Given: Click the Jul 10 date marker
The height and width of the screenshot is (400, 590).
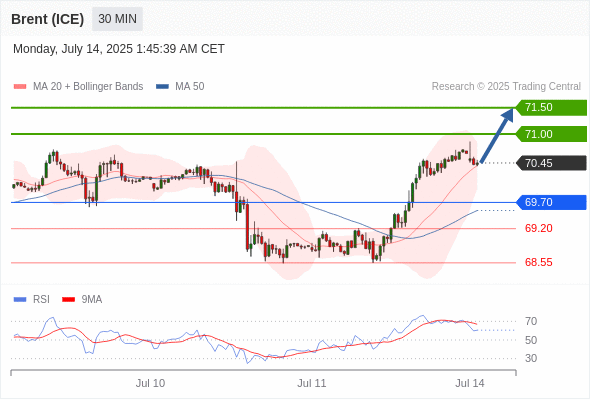Looking at the screenshot, I should [150, 383].
